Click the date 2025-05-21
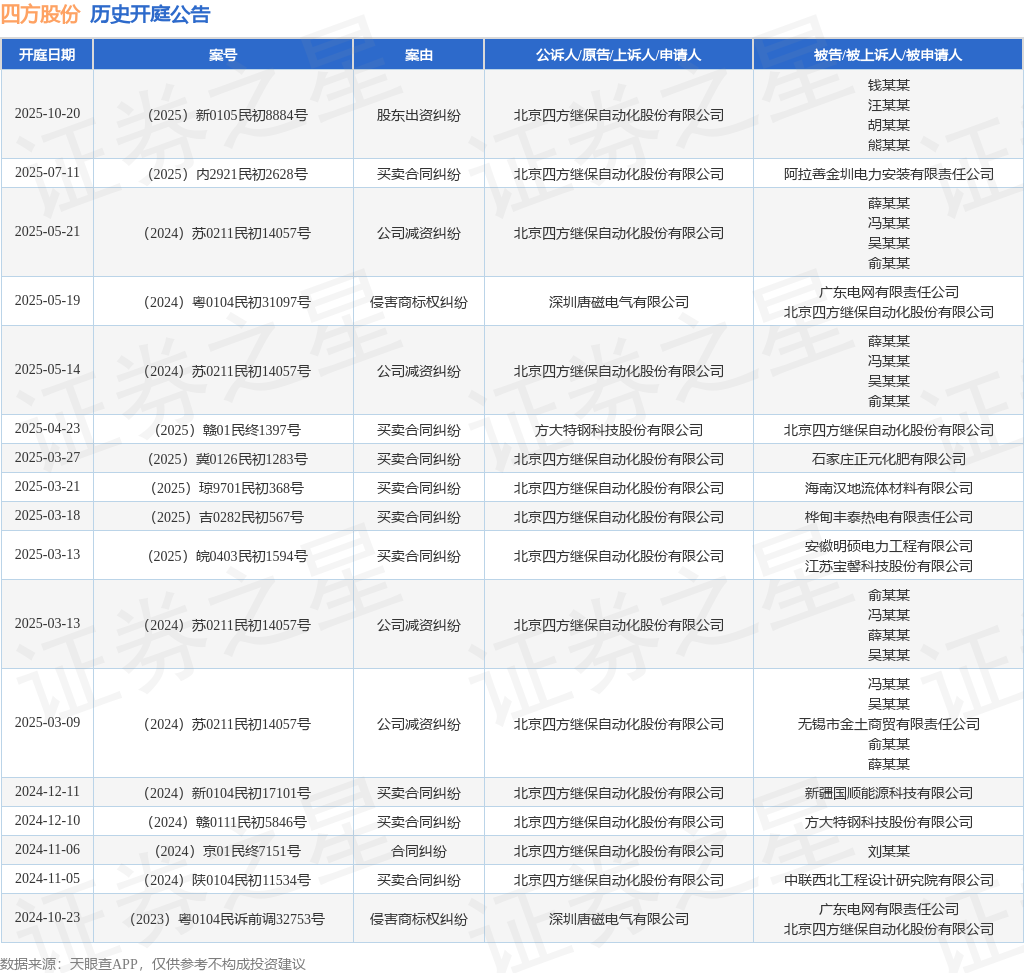Image resolution: width=1024 pixels, height=973 pixels. [48, 232]
